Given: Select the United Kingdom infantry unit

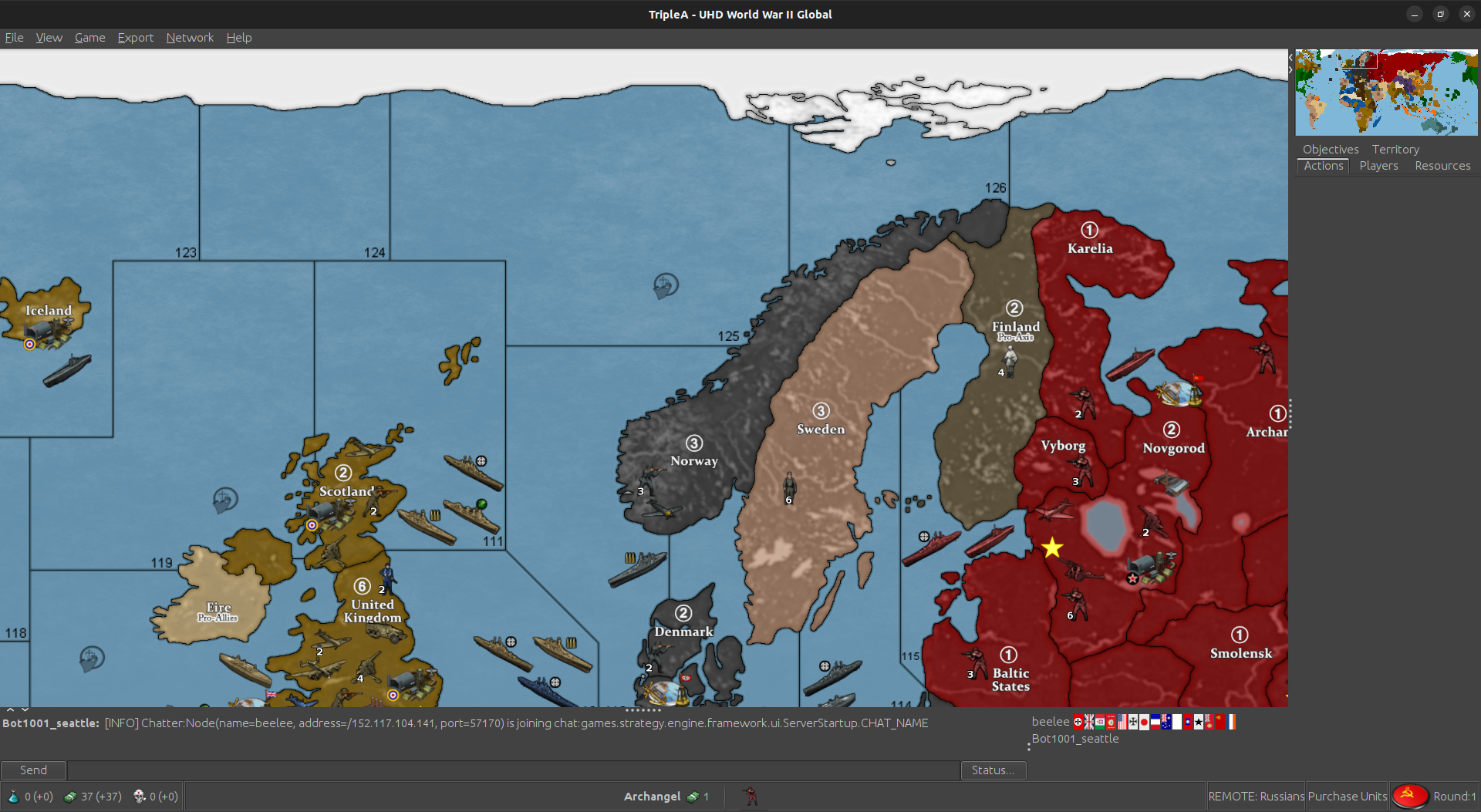Looking at the screenshot, I should 388,578.
